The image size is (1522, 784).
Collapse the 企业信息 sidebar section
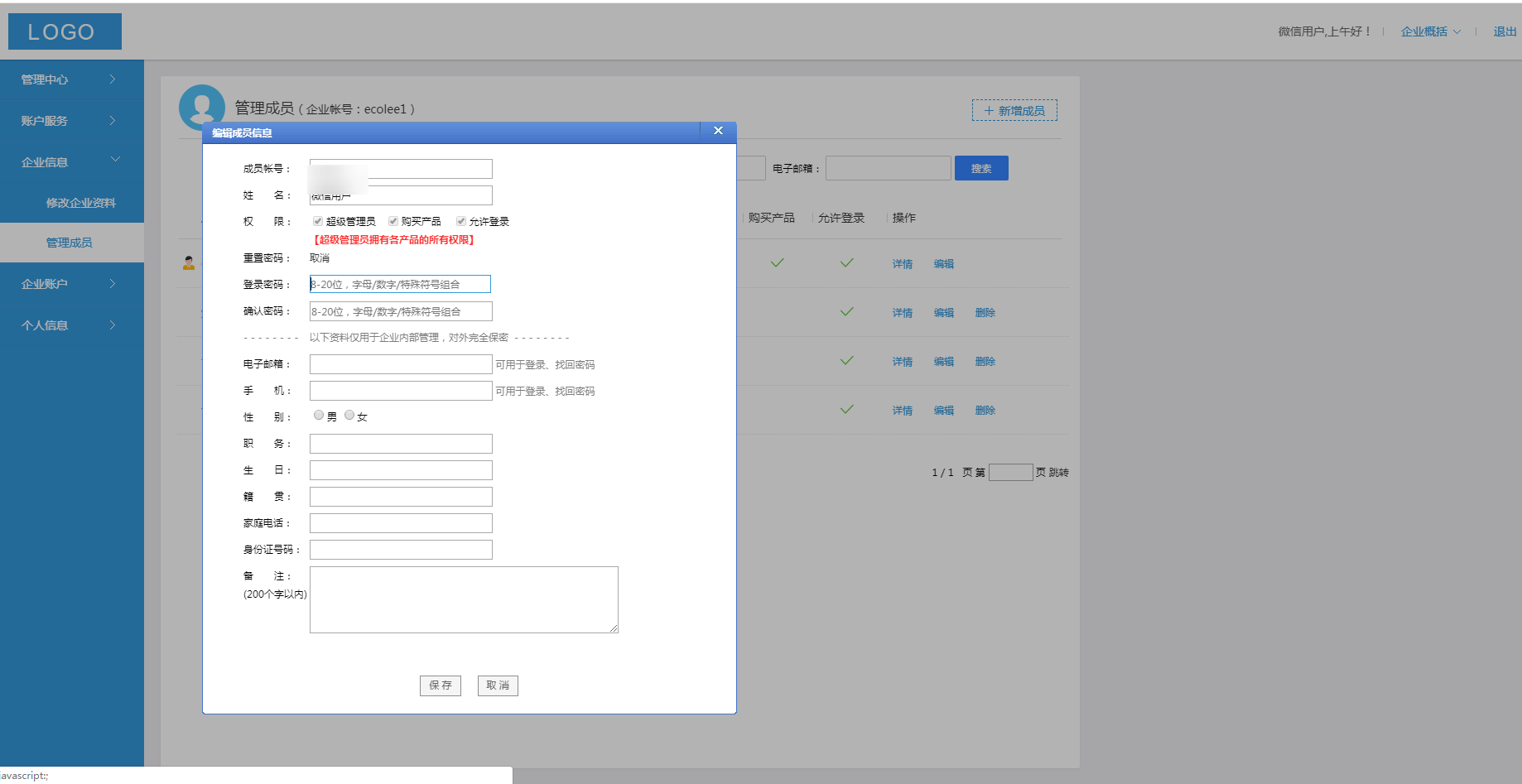point(115,160)
